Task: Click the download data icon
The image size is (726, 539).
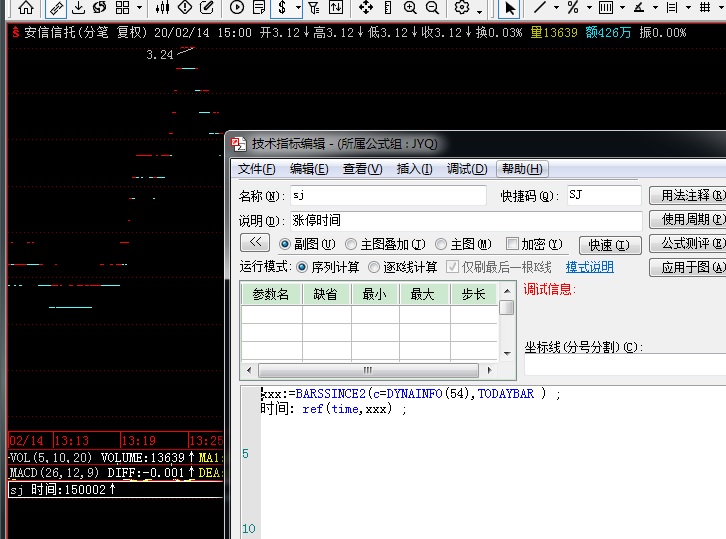Action: pyautogui.click(x=79, y=7)
